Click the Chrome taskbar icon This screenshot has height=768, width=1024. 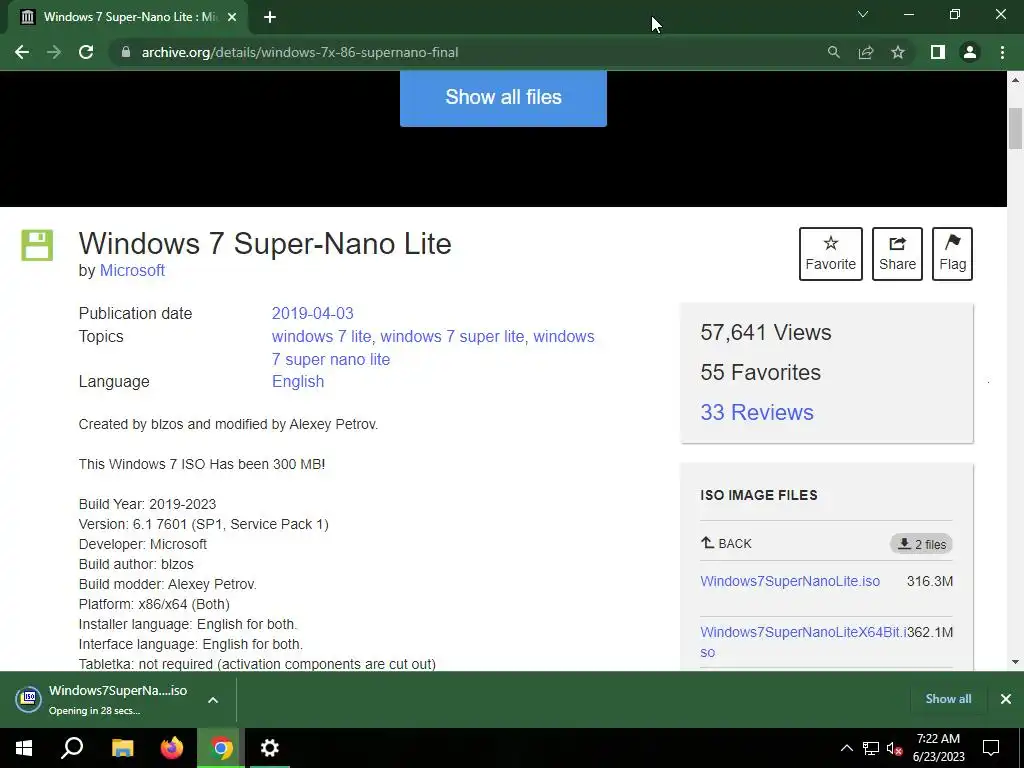(x=221, y=748)
